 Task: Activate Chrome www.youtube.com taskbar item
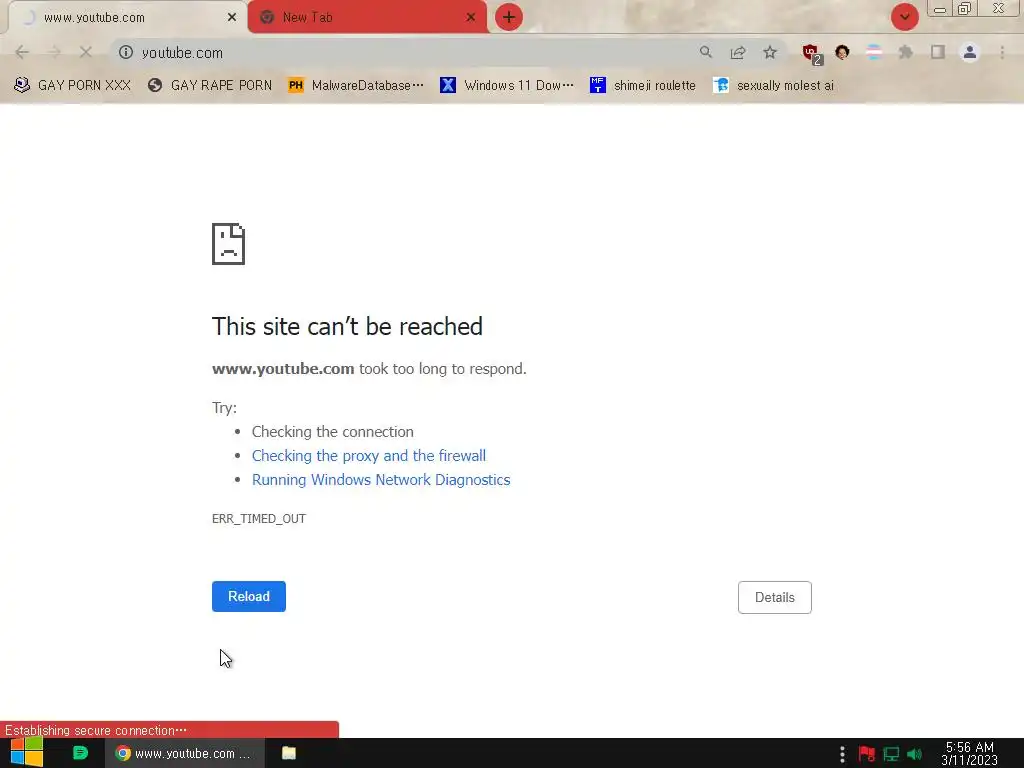click(185, 753)
